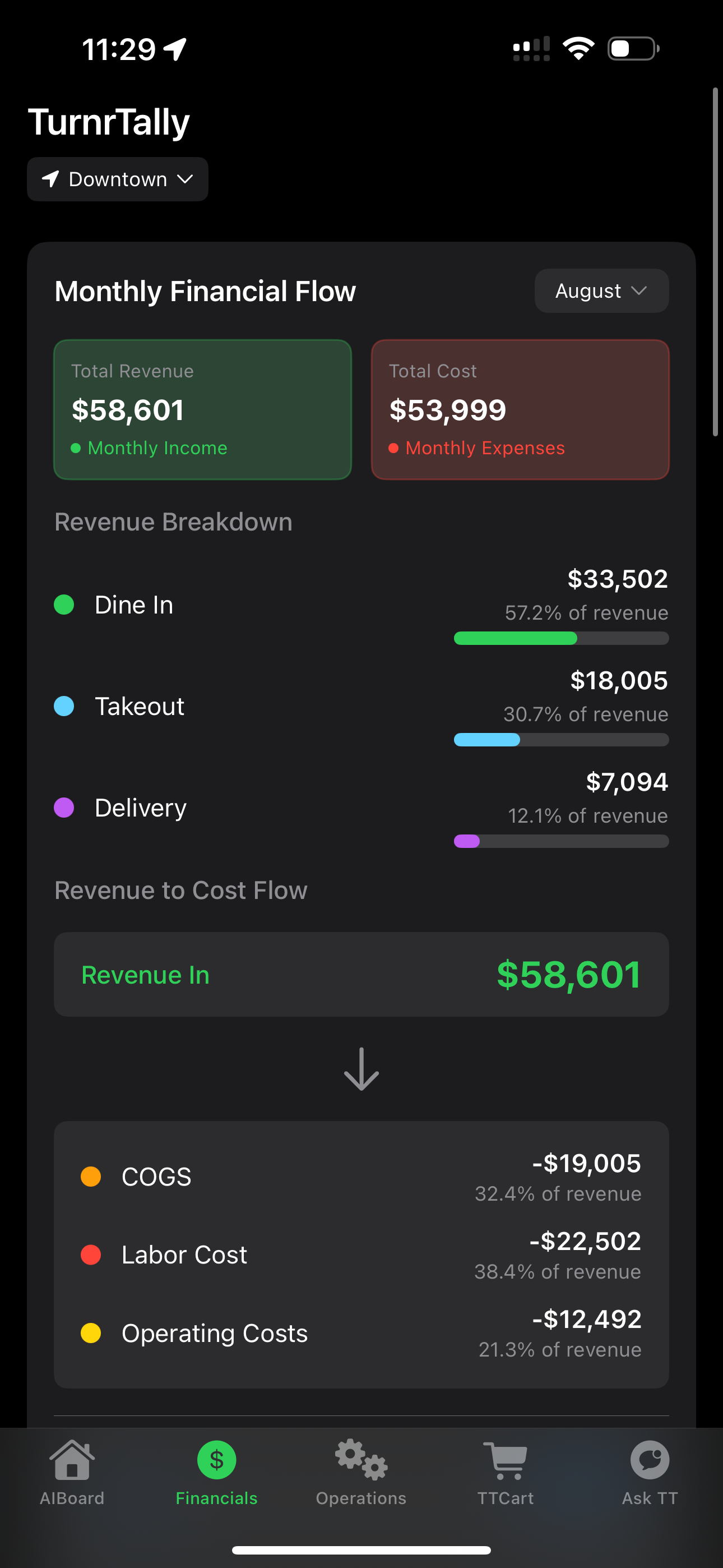Click the orange COGS color dot

[x=91, y=1177]
